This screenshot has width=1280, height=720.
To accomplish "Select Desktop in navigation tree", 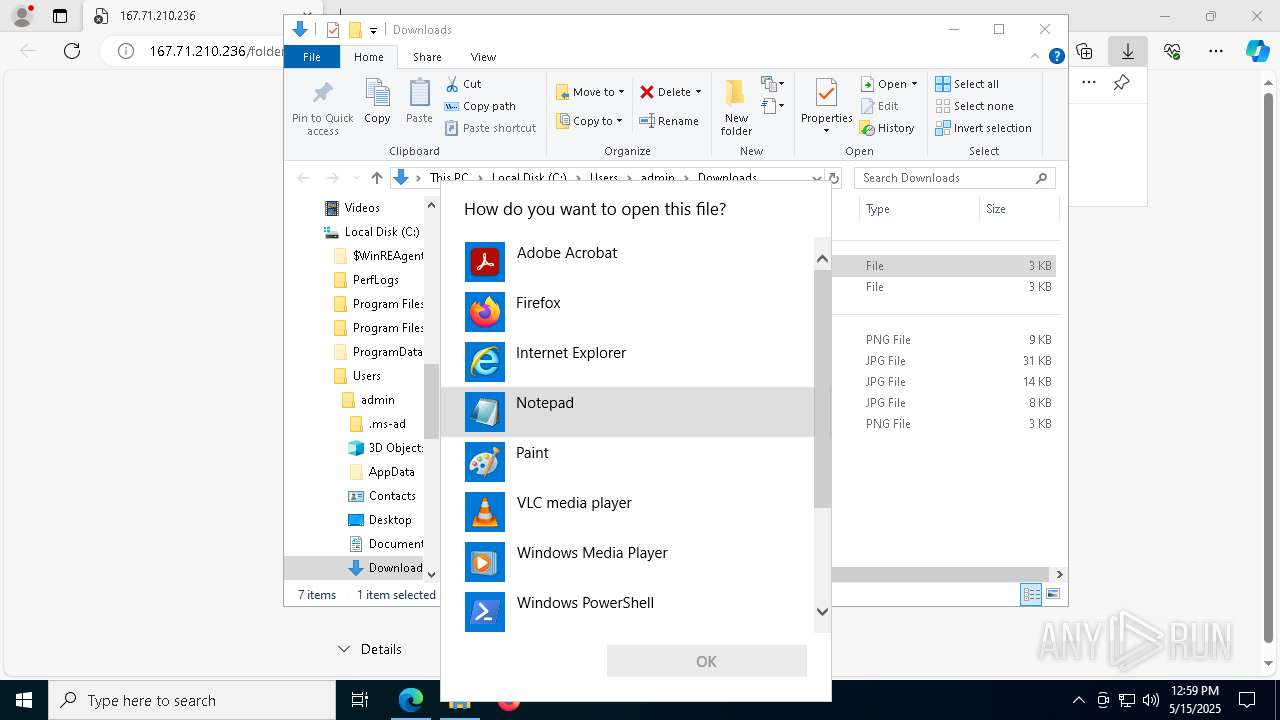I will [x=390, y=520].
